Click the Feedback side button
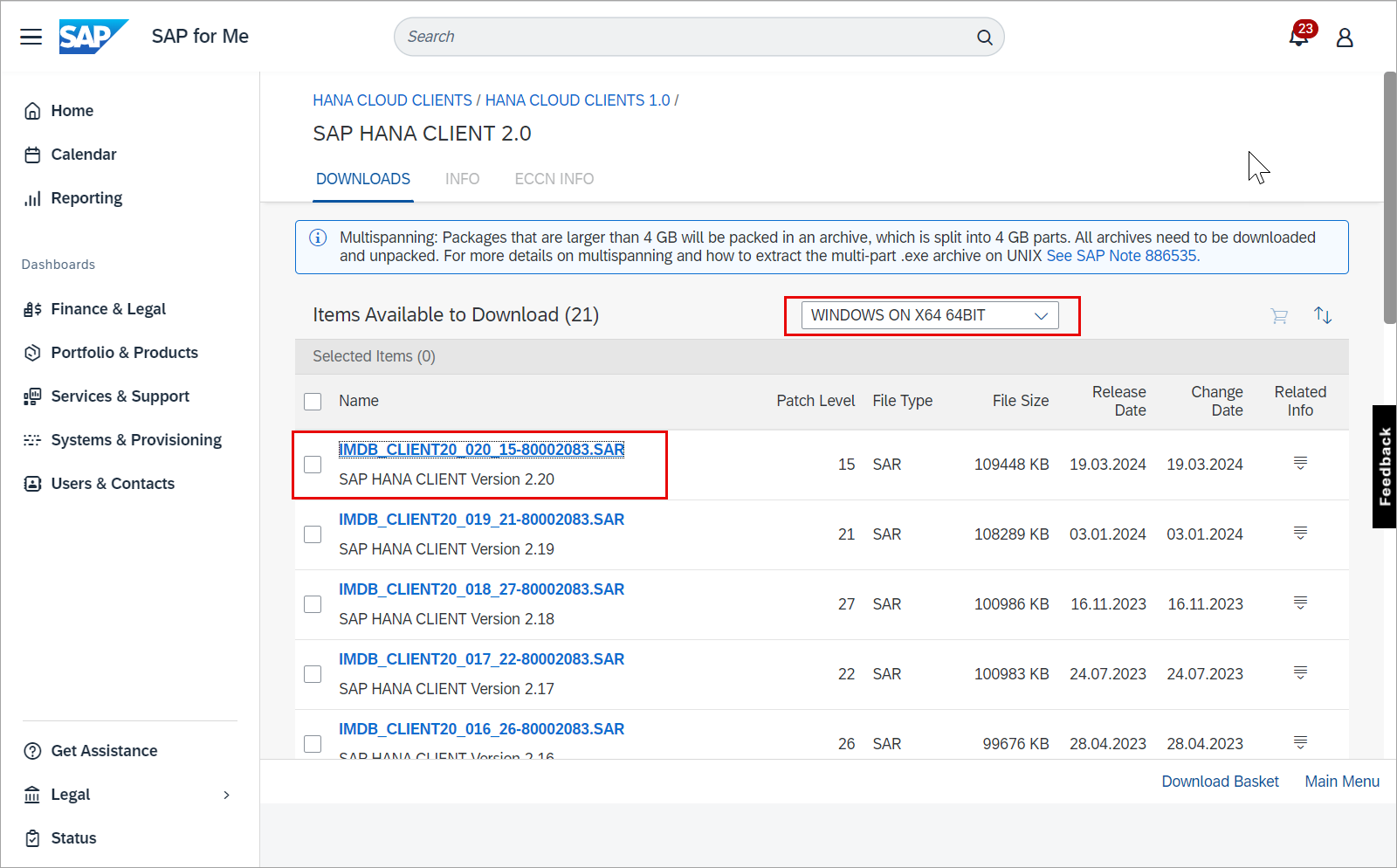The height and width of the screenshot is (868, 1397). click(1385, 466)
